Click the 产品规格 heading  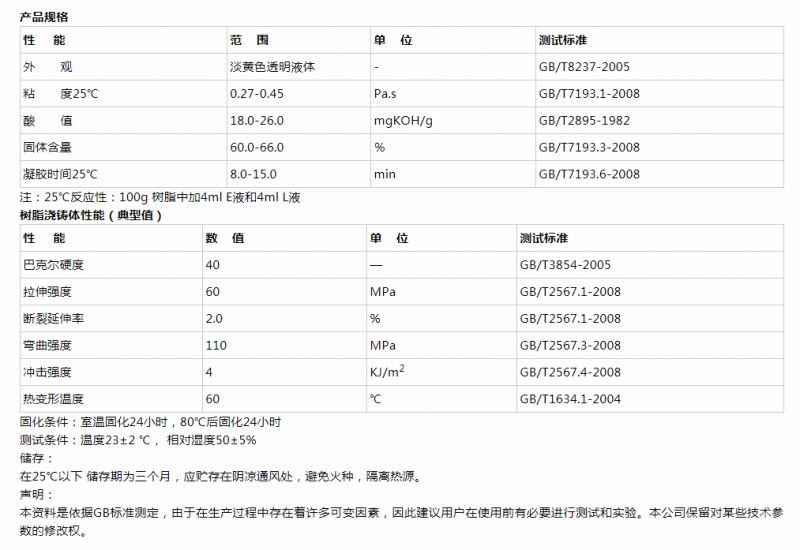pyautogui.click(x=44, y=17)
